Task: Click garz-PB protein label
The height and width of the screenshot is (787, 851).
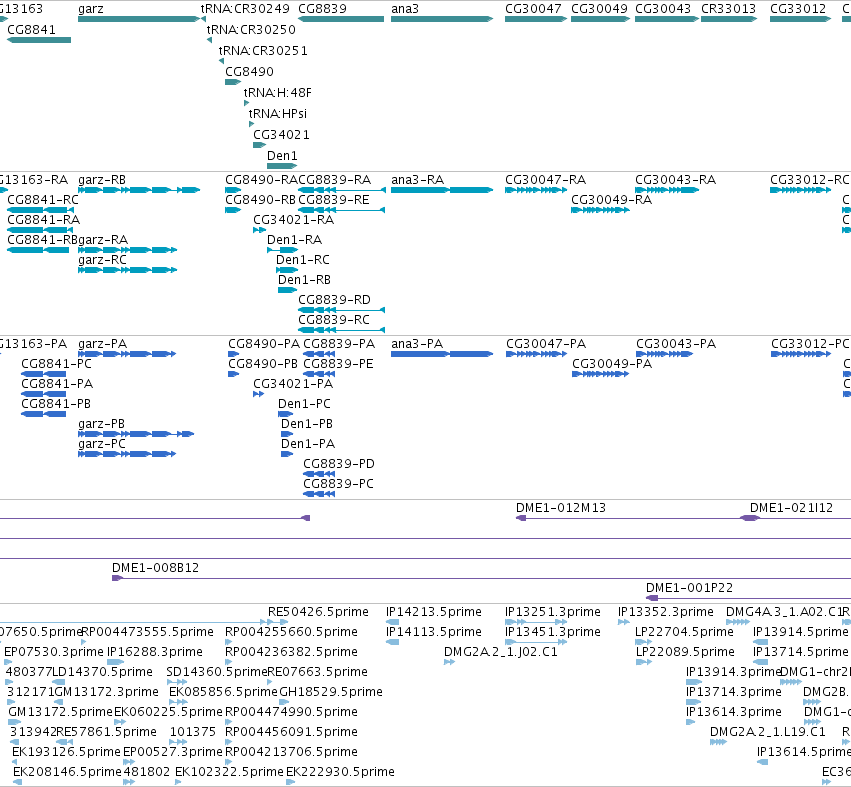Action: point(101,424)
